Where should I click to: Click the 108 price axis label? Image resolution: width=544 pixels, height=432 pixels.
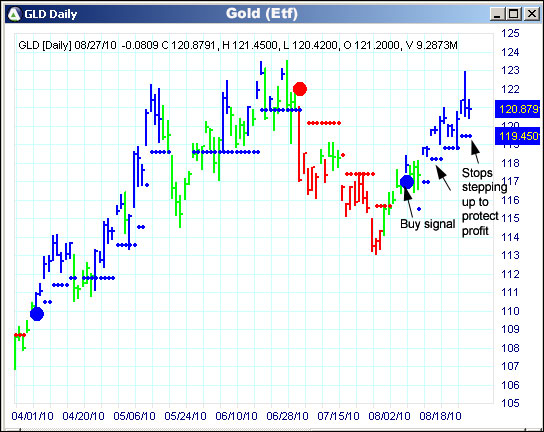tap(510, 348)
